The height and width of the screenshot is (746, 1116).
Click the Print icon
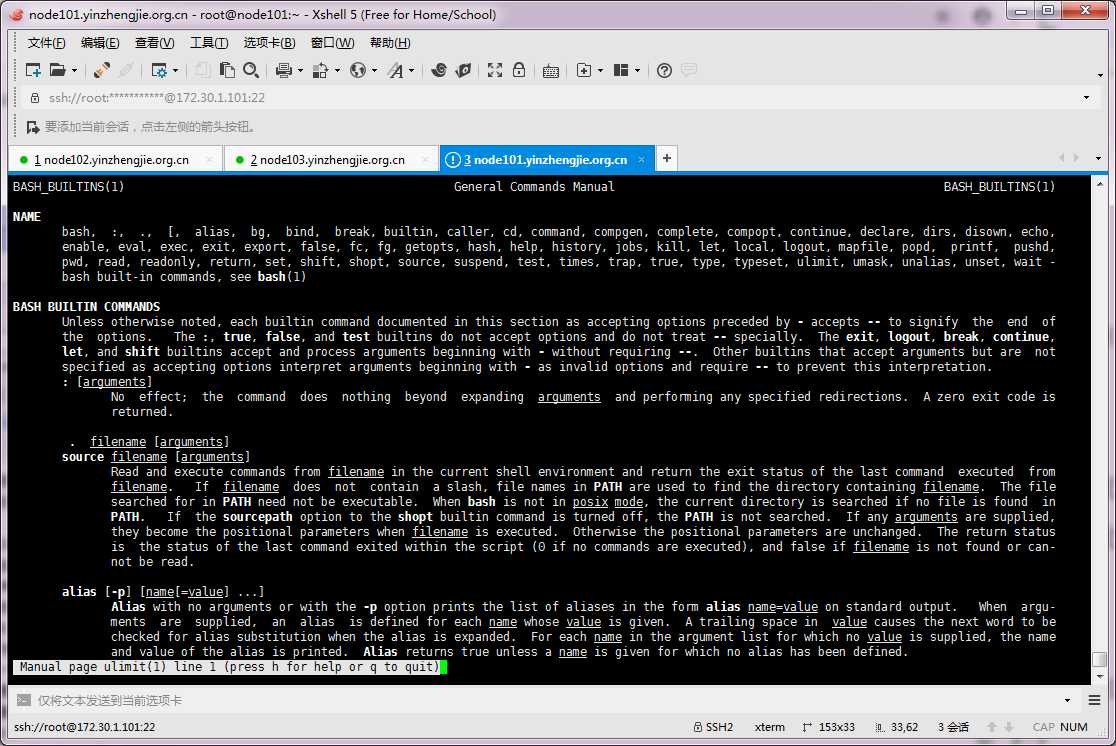coord(284,70)
